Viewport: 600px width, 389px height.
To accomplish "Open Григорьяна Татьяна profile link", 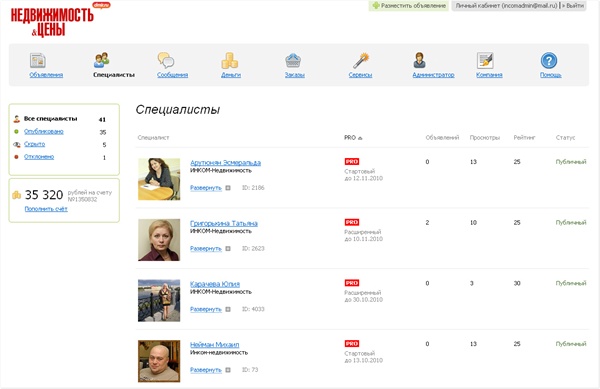I will [224, 223].
